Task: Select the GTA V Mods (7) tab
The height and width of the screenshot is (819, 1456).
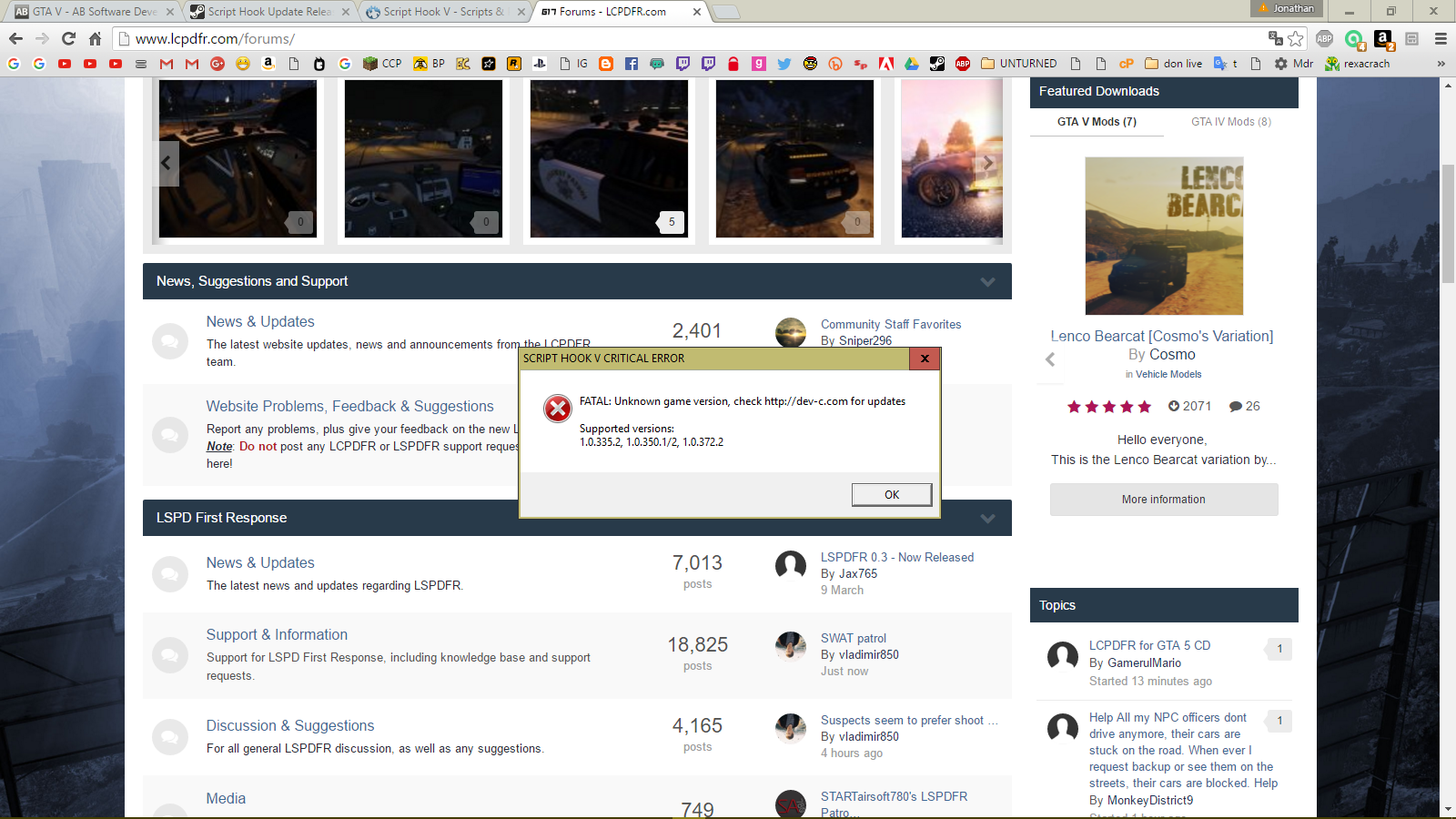Action: click(1097, 122)
